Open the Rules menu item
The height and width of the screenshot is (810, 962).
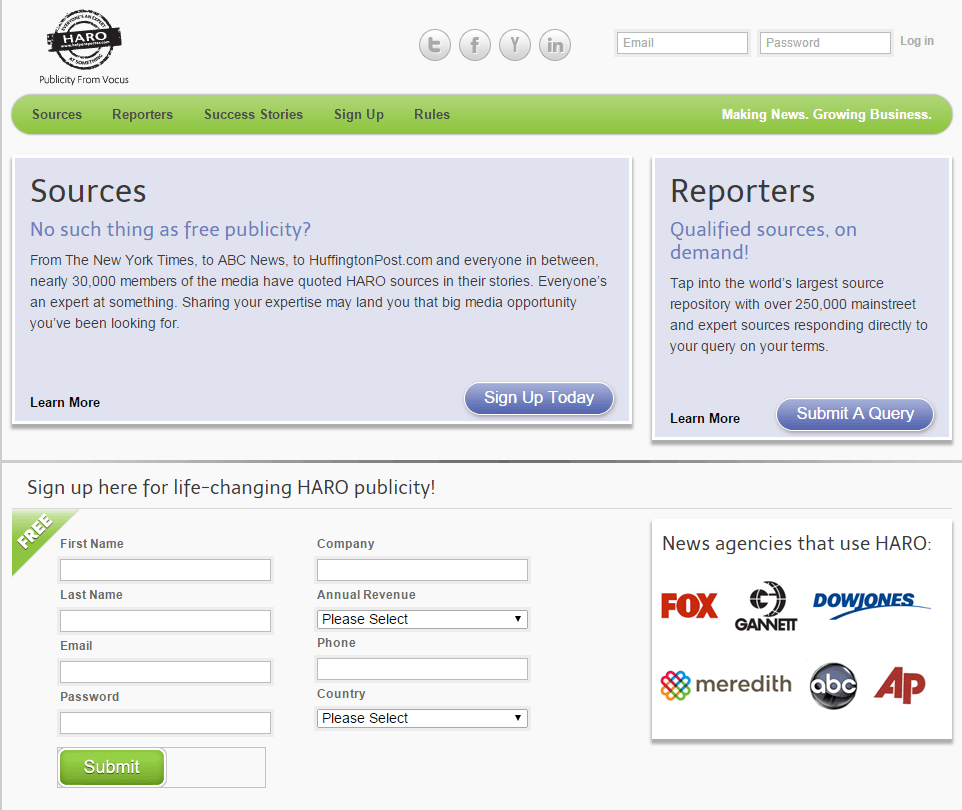[432, 114]
